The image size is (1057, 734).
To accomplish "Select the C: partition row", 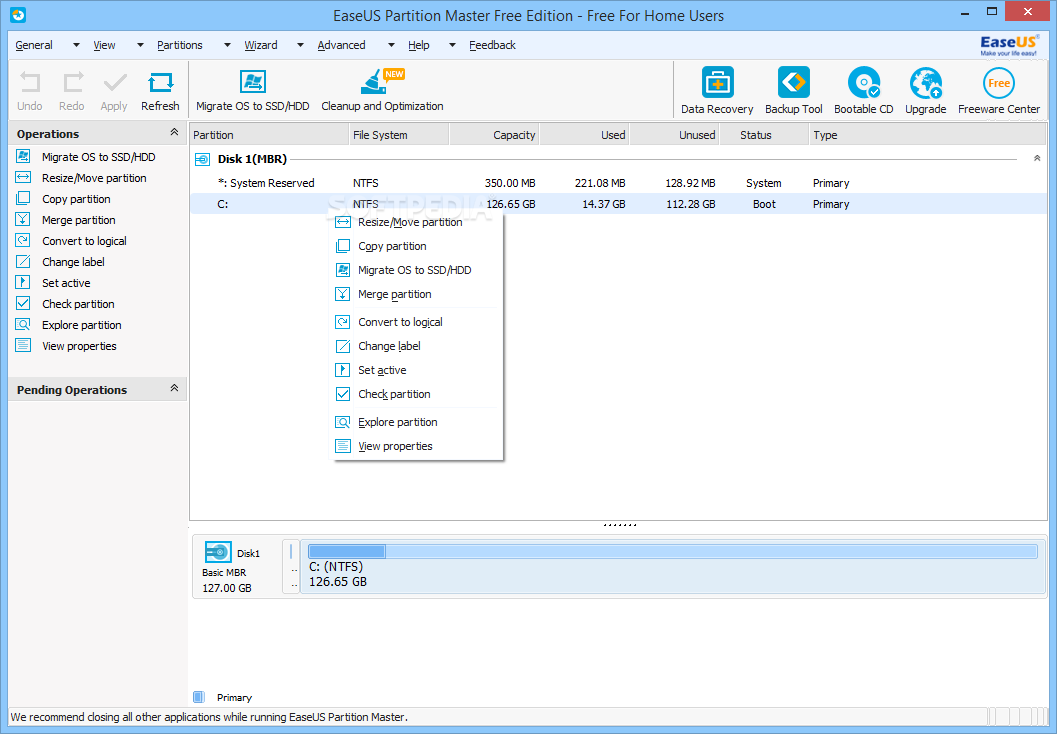I will pos(618,204).
